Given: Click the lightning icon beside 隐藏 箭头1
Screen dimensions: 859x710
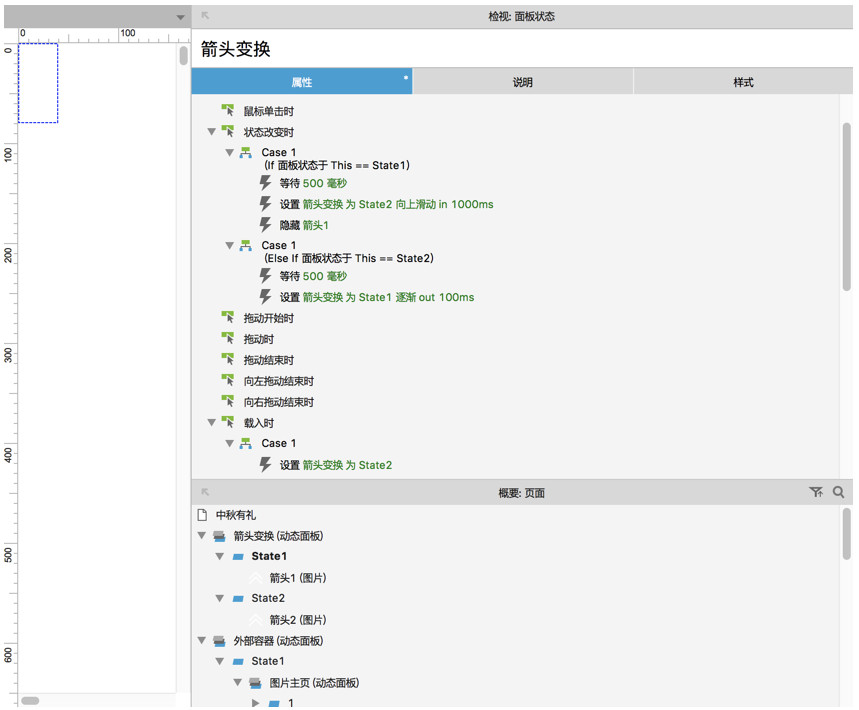Looking at the screenshot, I should coord(266,225).
